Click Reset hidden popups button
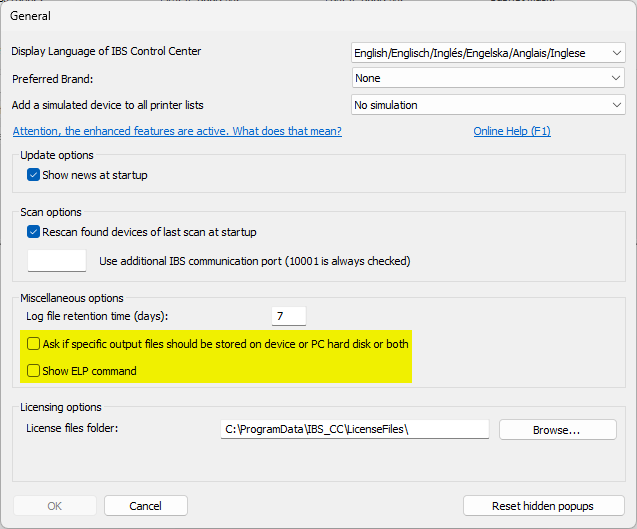 coord(543,506)
